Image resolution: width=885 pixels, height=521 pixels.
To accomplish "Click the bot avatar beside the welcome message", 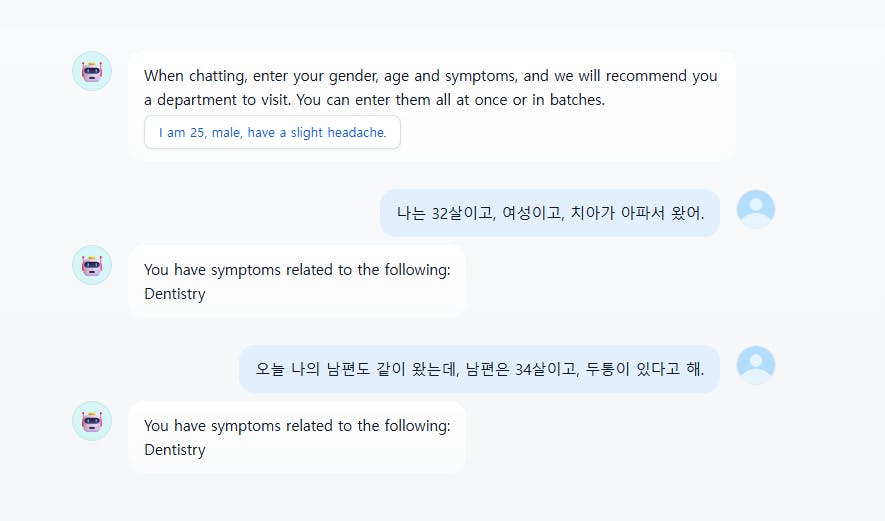I will 92,71.
